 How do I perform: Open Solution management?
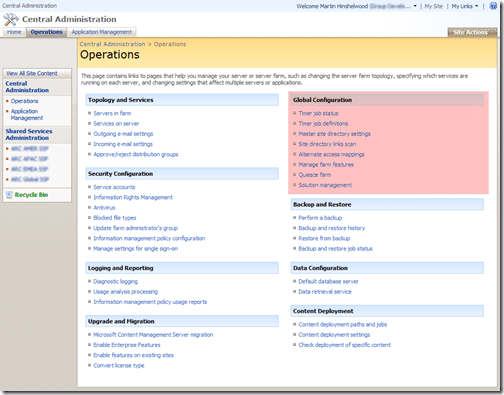[325, 185]
